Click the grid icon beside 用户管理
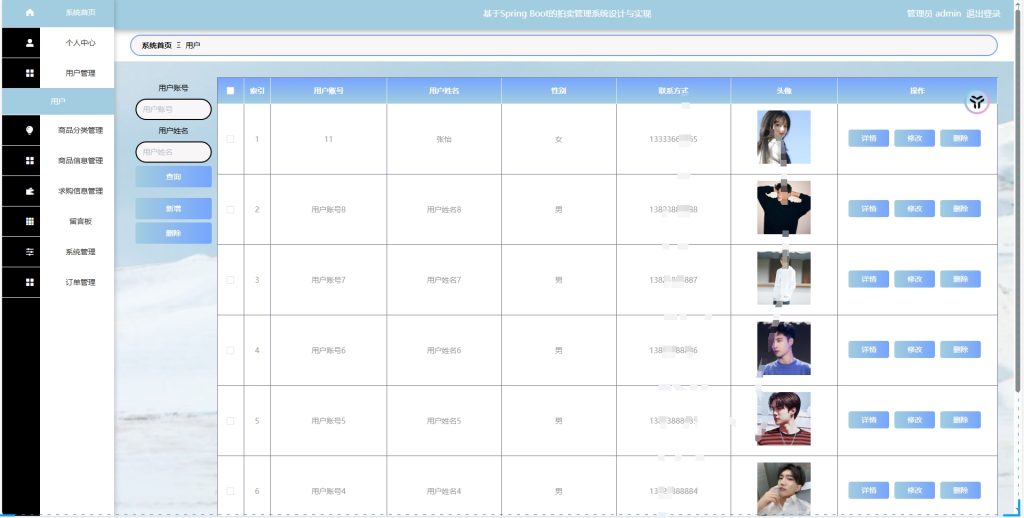 coord(29,73)
